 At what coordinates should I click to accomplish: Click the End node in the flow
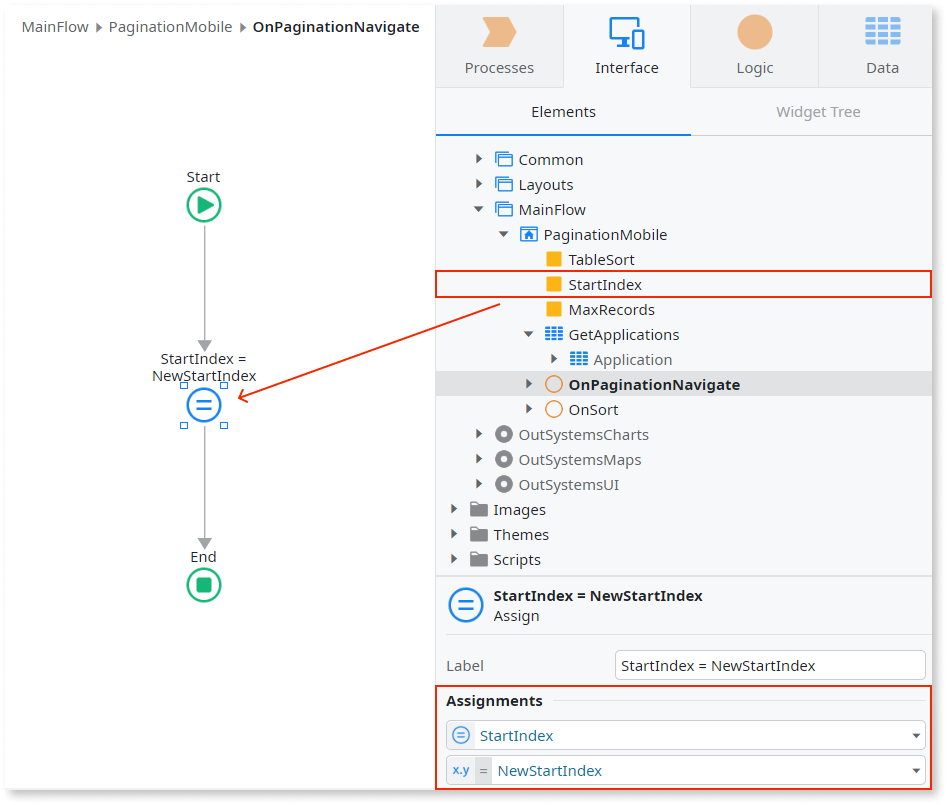pyautogui.click(x=203, y=585)
